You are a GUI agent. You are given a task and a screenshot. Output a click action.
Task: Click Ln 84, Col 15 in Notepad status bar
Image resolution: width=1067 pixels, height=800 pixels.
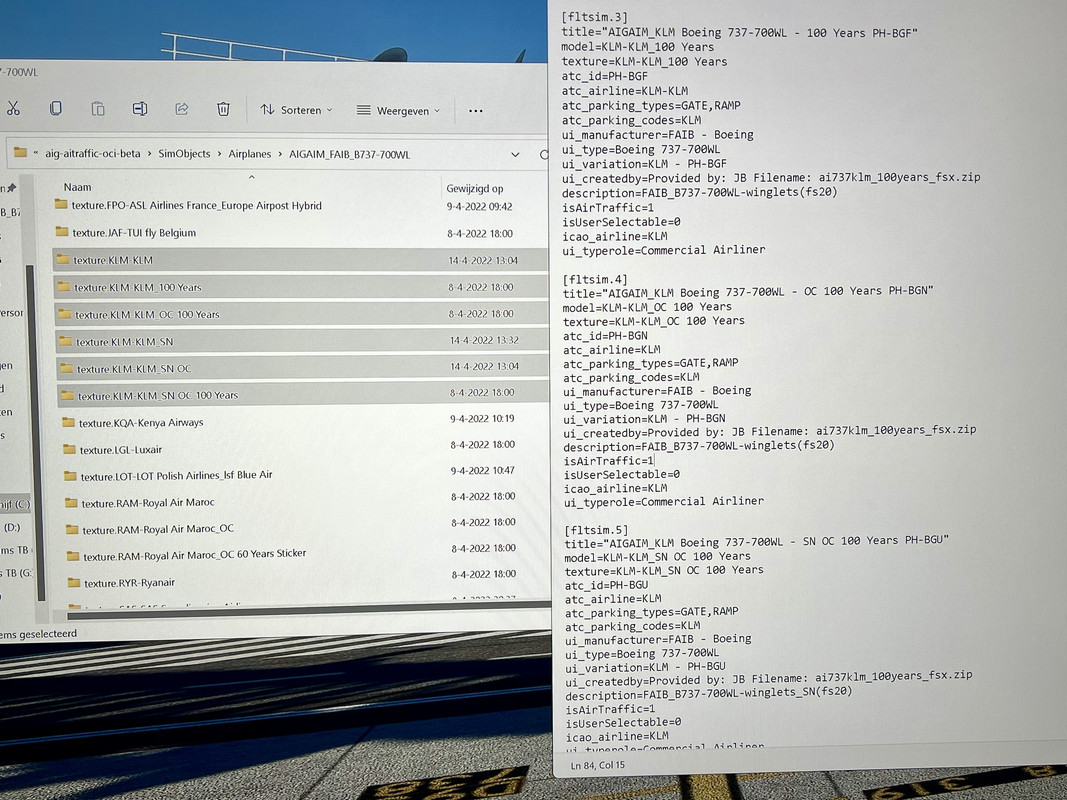[597, 765]
